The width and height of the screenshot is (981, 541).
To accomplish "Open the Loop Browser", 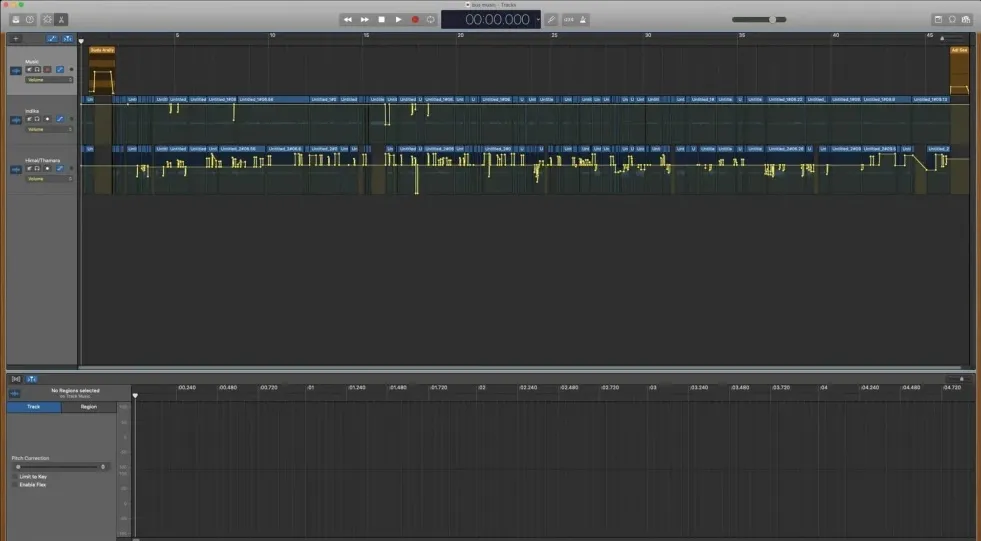I will (x=952, y=19).
